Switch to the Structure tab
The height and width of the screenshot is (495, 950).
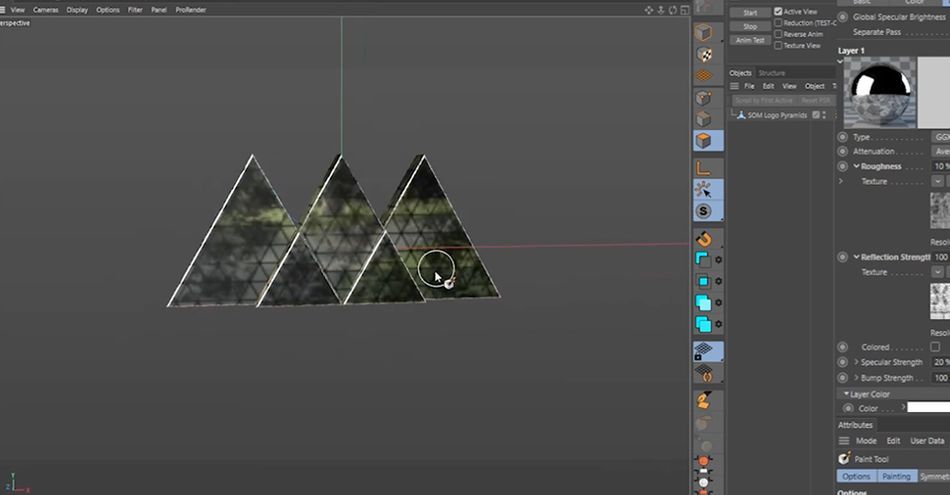771,73
